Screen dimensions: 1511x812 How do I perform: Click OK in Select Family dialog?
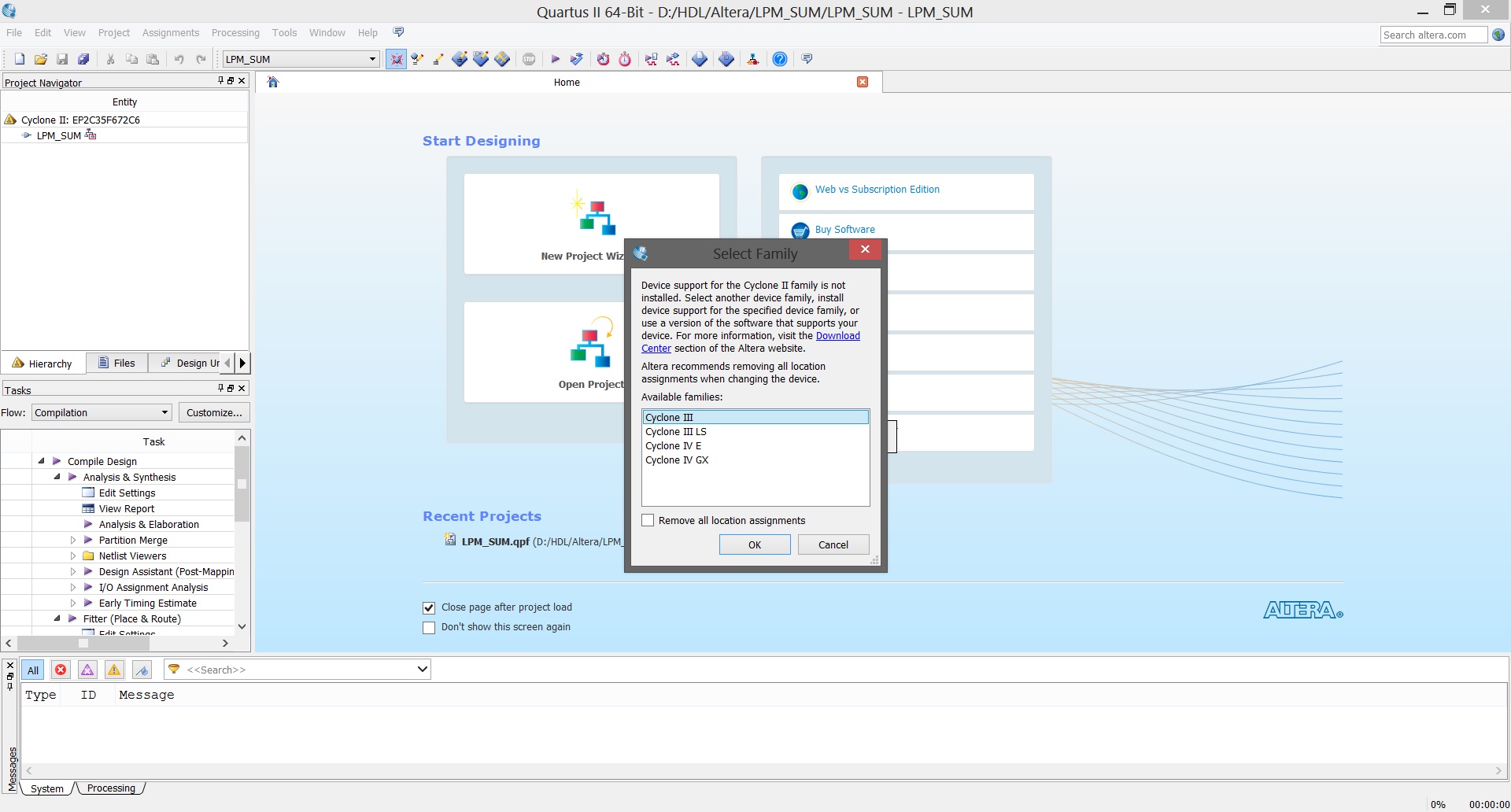click(755, 544)
